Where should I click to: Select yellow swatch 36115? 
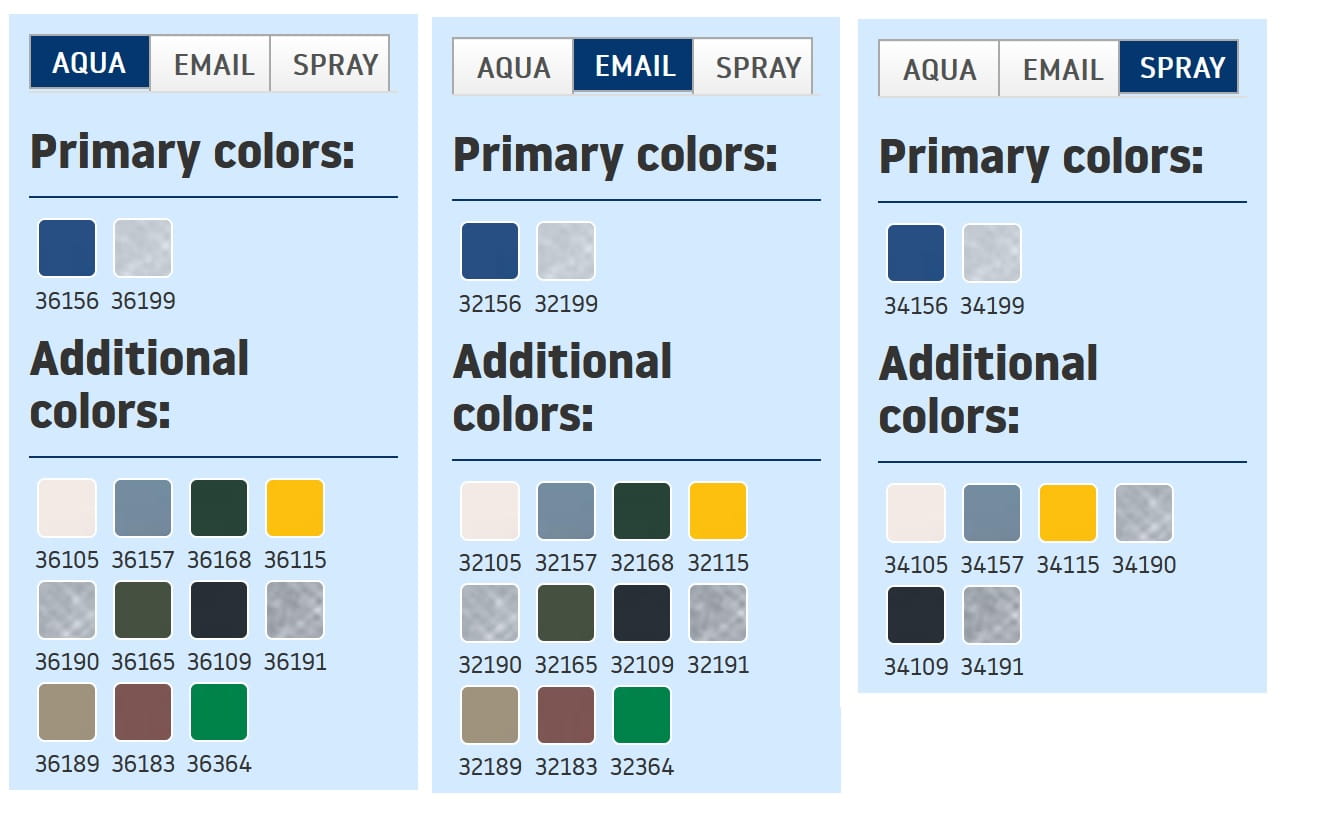(x=295, y=508)
